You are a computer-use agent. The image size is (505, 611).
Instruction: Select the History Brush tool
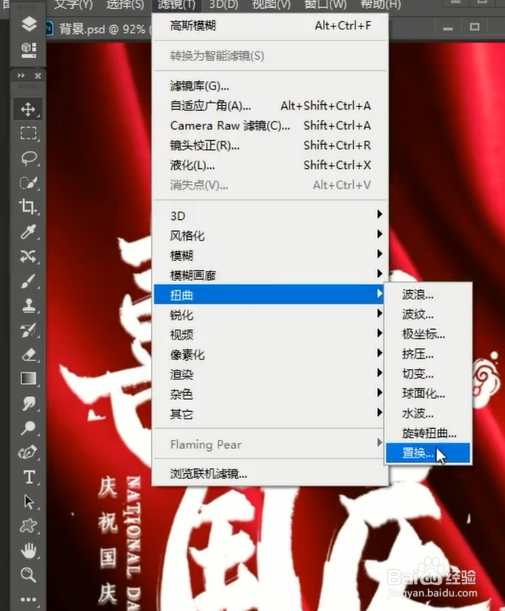click(28, 330)
